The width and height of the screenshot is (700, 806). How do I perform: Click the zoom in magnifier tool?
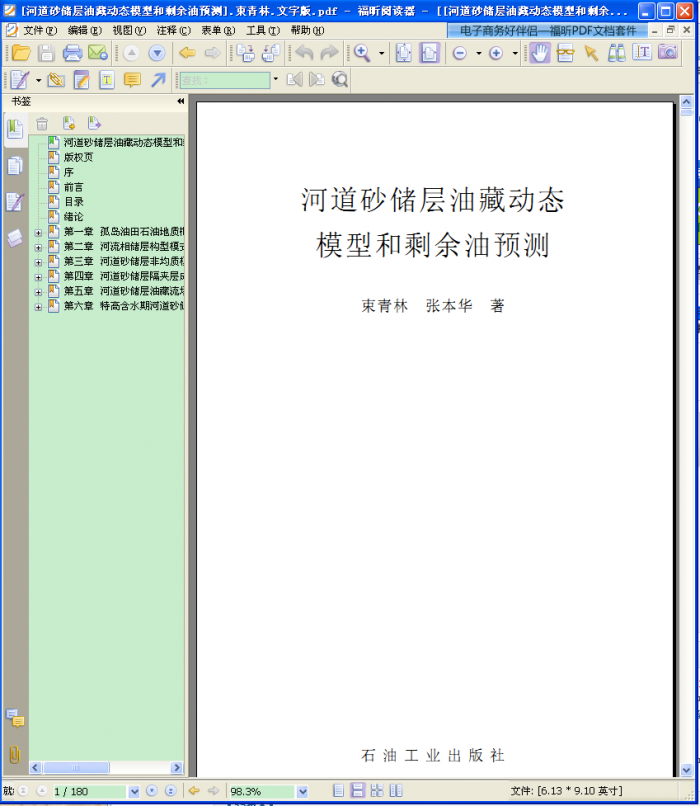362,52
